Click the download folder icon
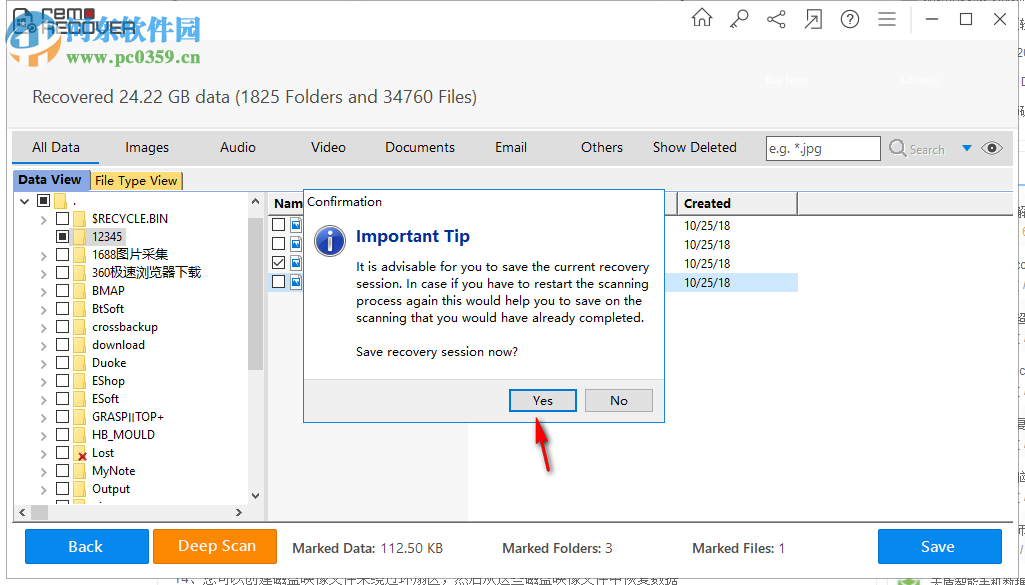Screen dimensions: 1025x585 [x=80, y=344]
